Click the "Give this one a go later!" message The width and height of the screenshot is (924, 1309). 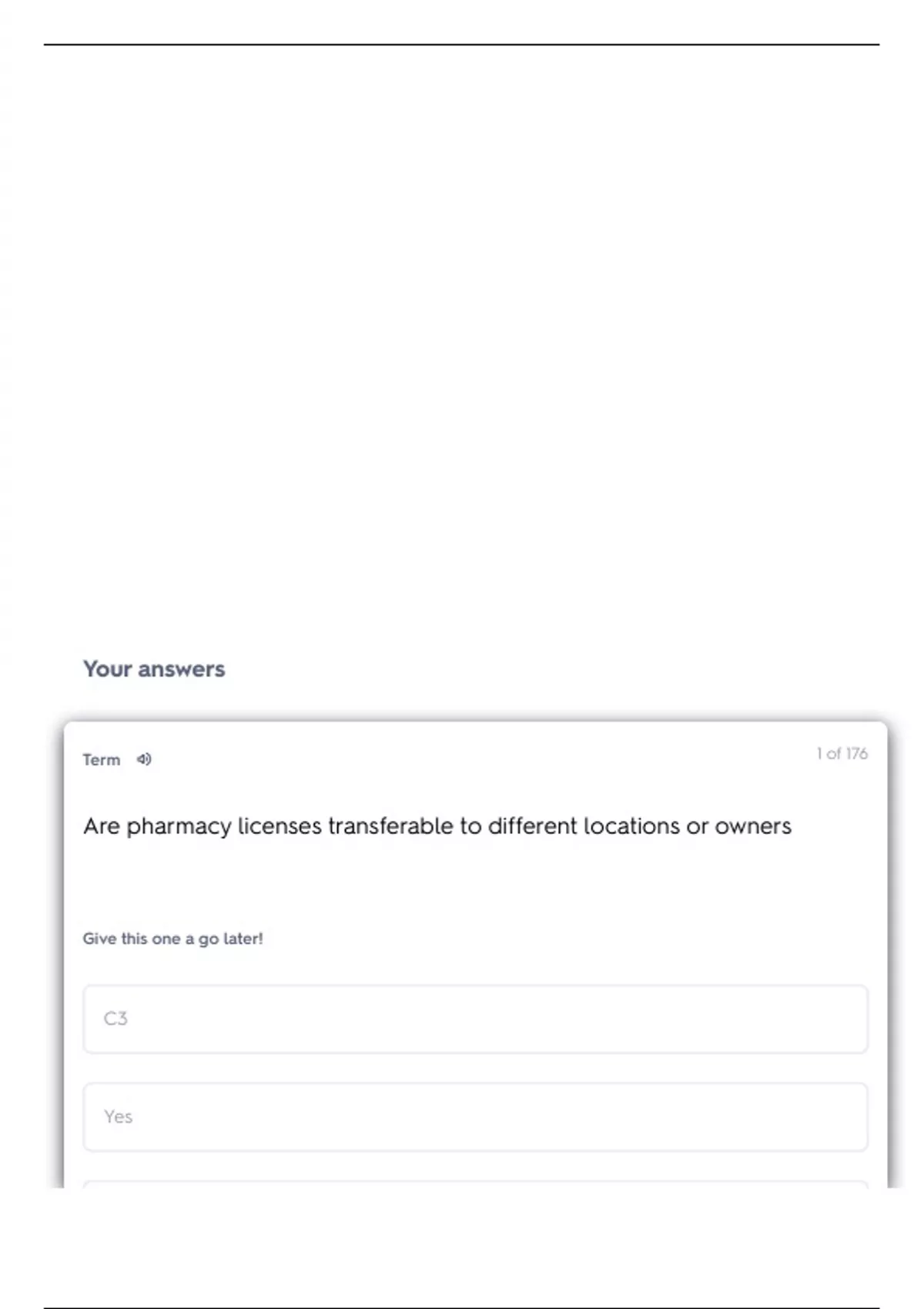tap(172, 939)
